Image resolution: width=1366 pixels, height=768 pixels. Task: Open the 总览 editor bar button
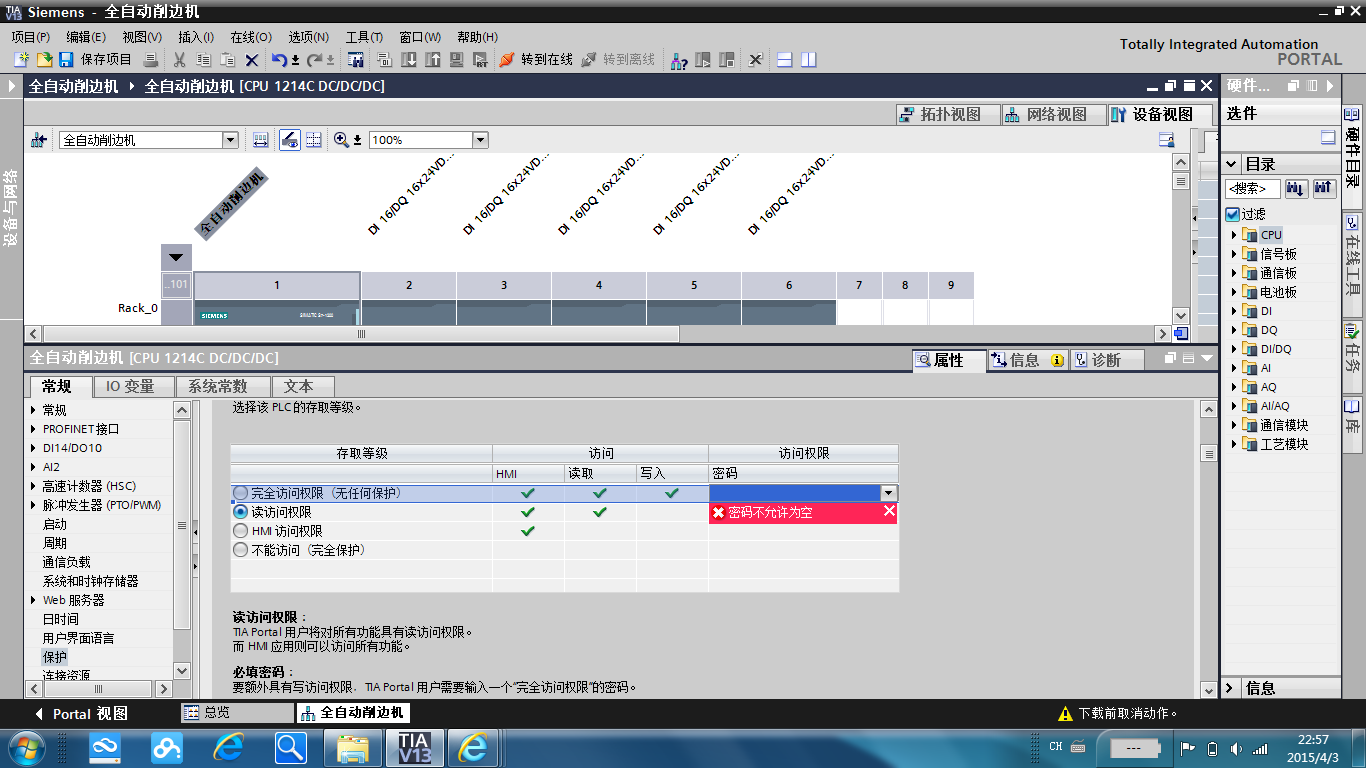click(236, 713)
